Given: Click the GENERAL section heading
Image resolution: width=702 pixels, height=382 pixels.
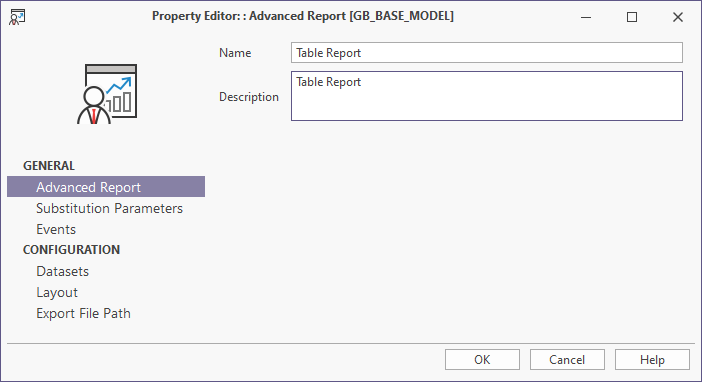Looking at the screenshot, I should [49, 166].
